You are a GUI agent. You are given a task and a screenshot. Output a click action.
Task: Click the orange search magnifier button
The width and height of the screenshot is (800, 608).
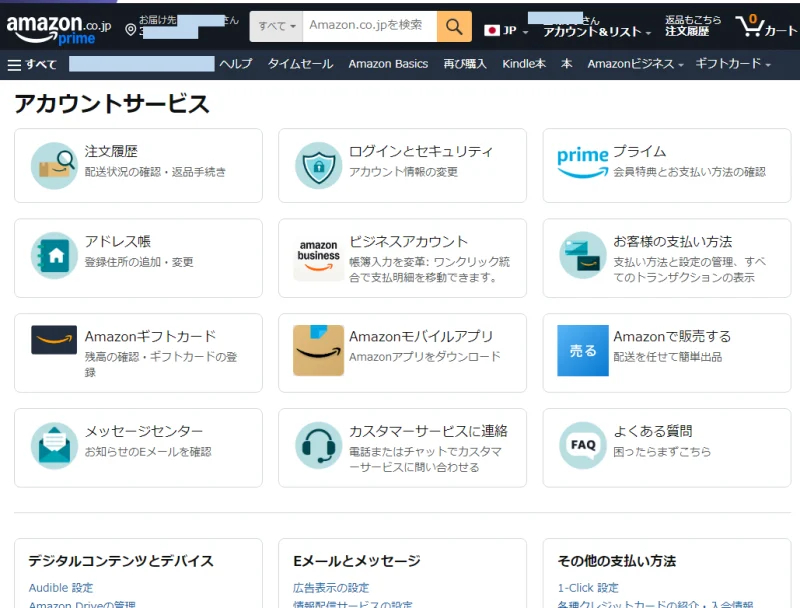(x=454, y=27)
